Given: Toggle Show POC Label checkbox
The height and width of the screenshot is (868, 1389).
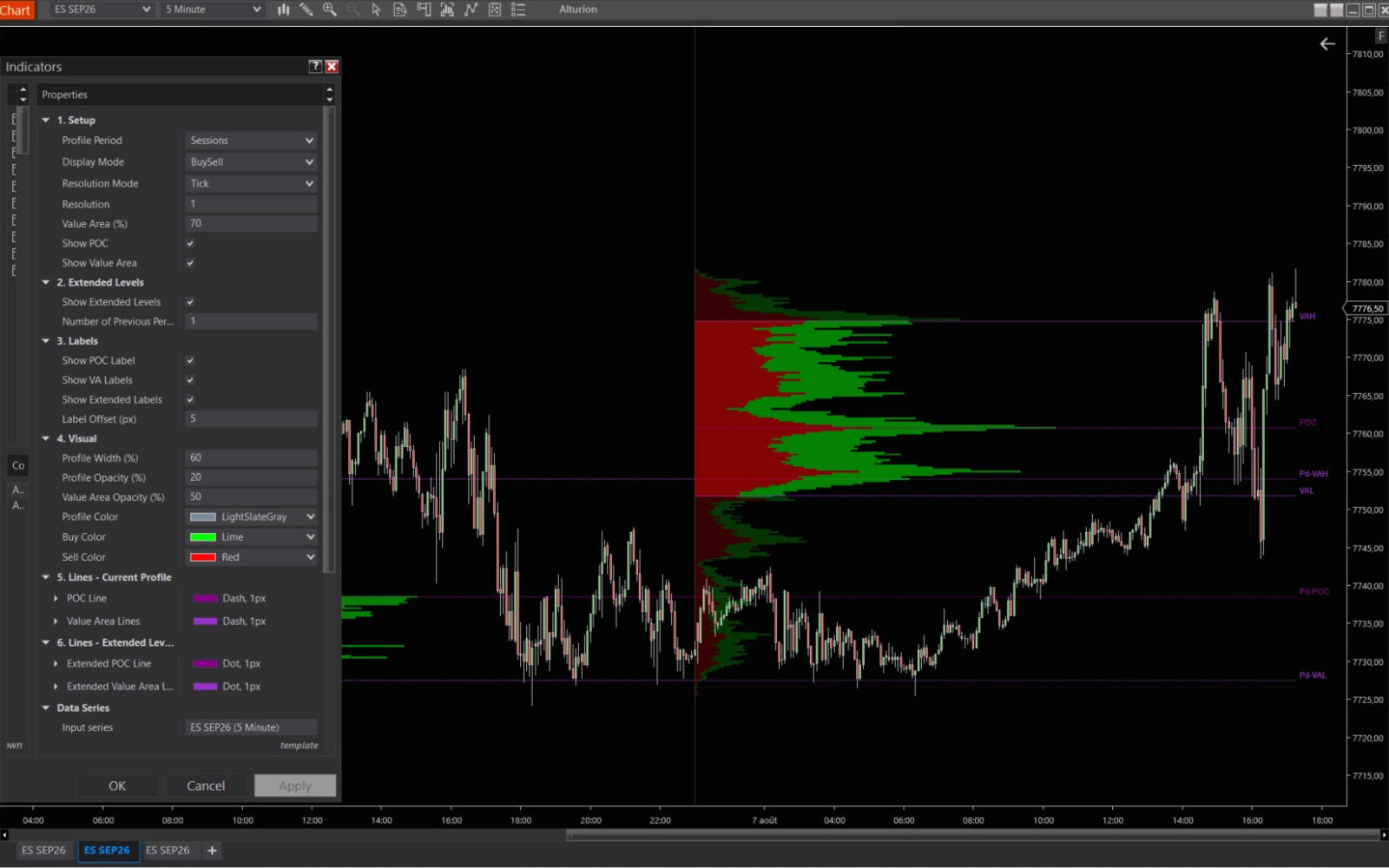Looking at the screenshot, I should coord(190,360).
